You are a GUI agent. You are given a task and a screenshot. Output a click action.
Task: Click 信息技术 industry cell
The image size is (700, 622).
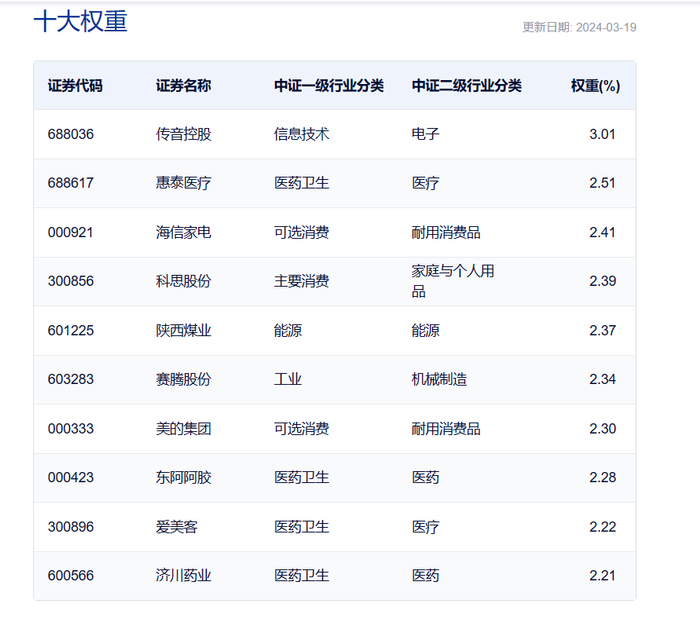pyautogui.click(x=301, y=134)
